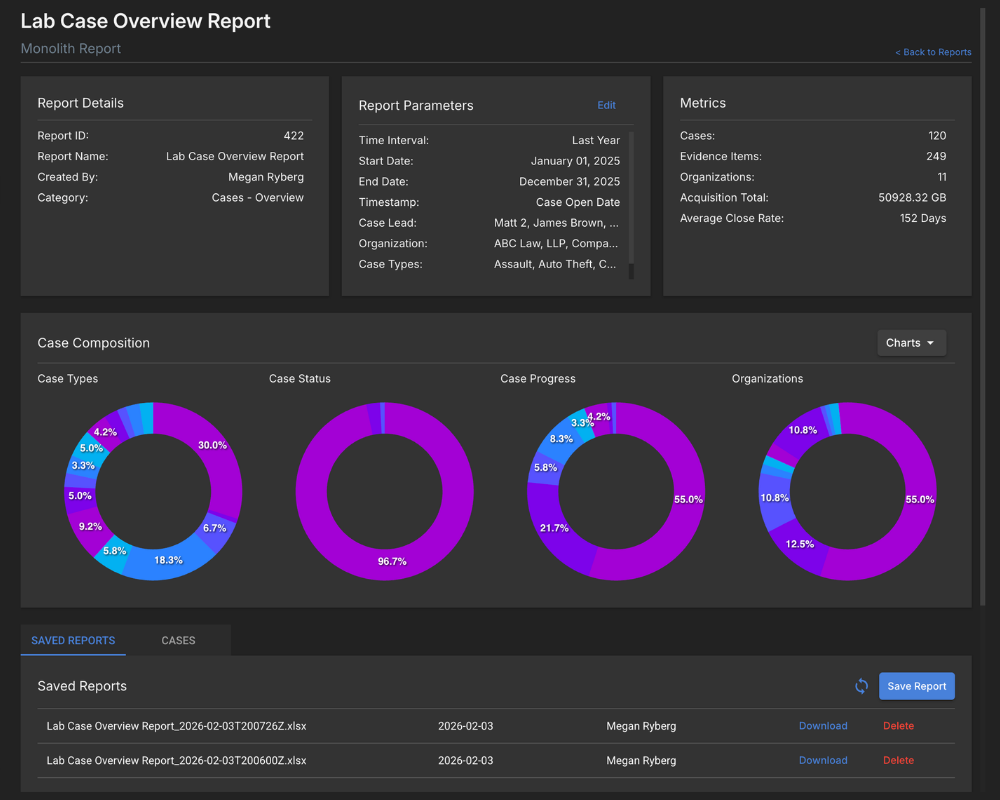This screenshot has height=800, width=1000.
Task: Open the Charts dropdown
Action: [911, 342]
